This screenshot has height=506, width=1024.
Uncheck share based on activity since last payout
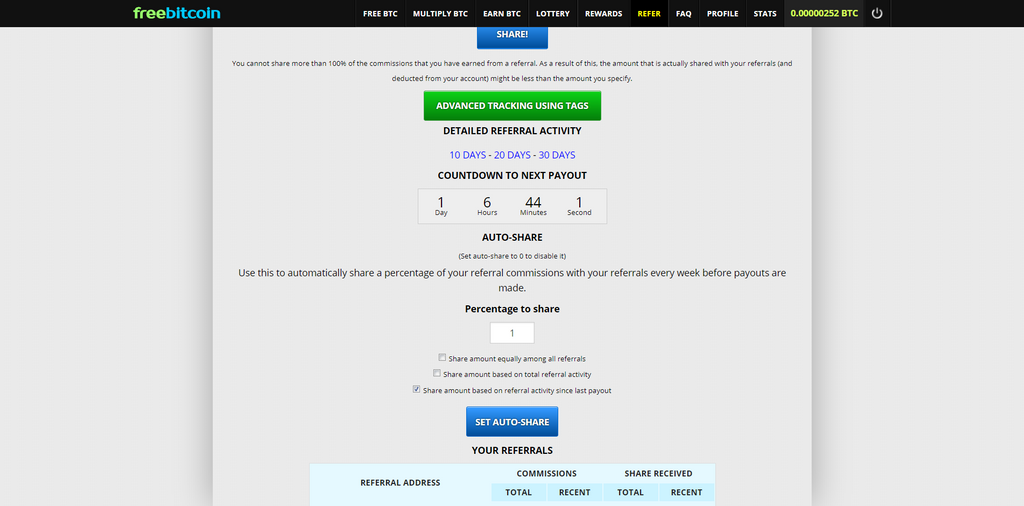tap(416, 389)
